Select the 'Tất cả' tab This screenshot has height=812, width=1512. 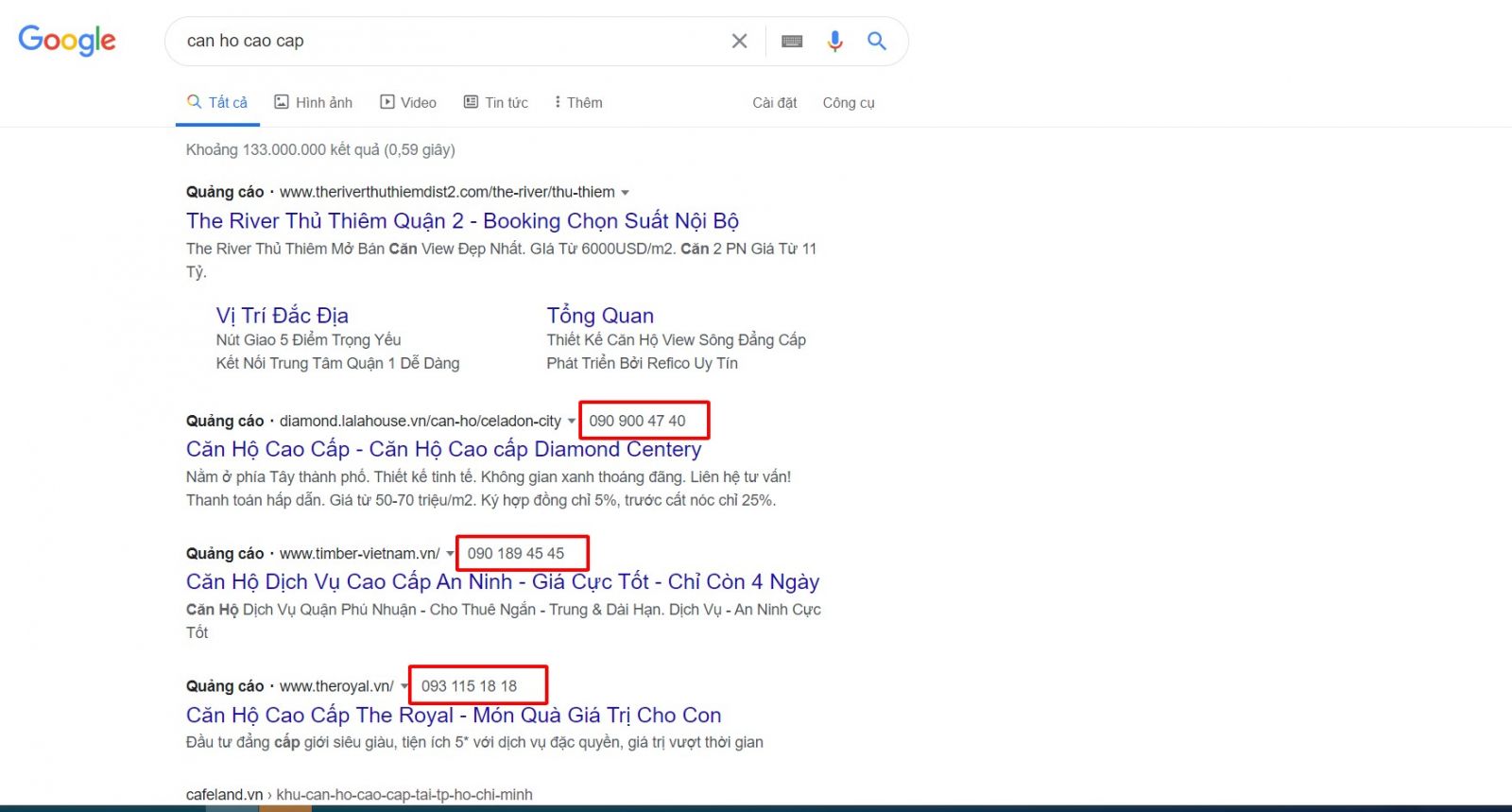tap(217, 102)
